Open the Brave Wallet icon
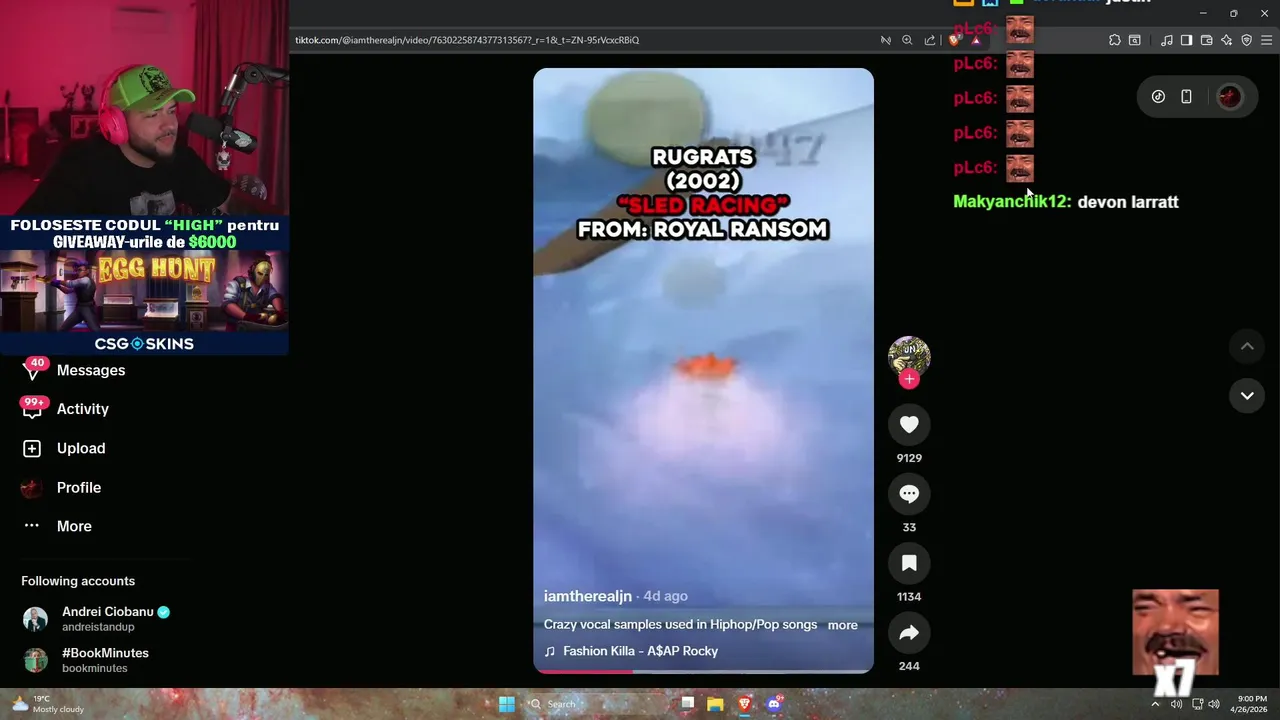Image resolution: width=1280 pixels, height=720 pixels. coord(1206,40)
